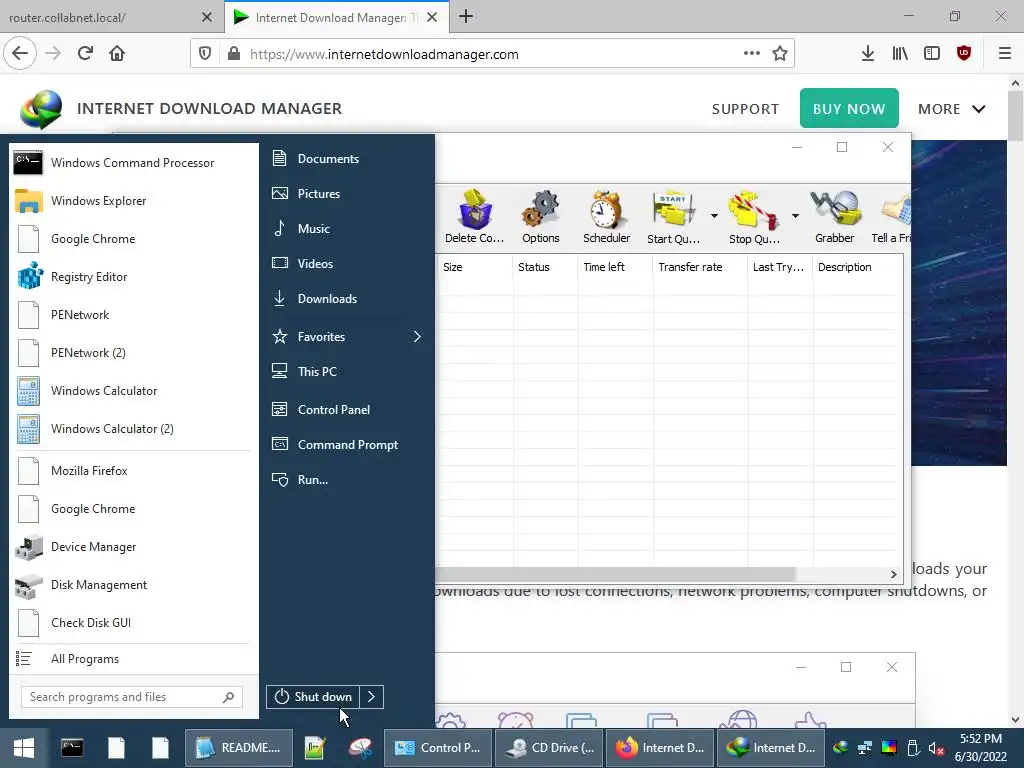The width and height of the screenshot is (1024, 768).
Task: Switch to README taskbar window
Action: (238, 748)
